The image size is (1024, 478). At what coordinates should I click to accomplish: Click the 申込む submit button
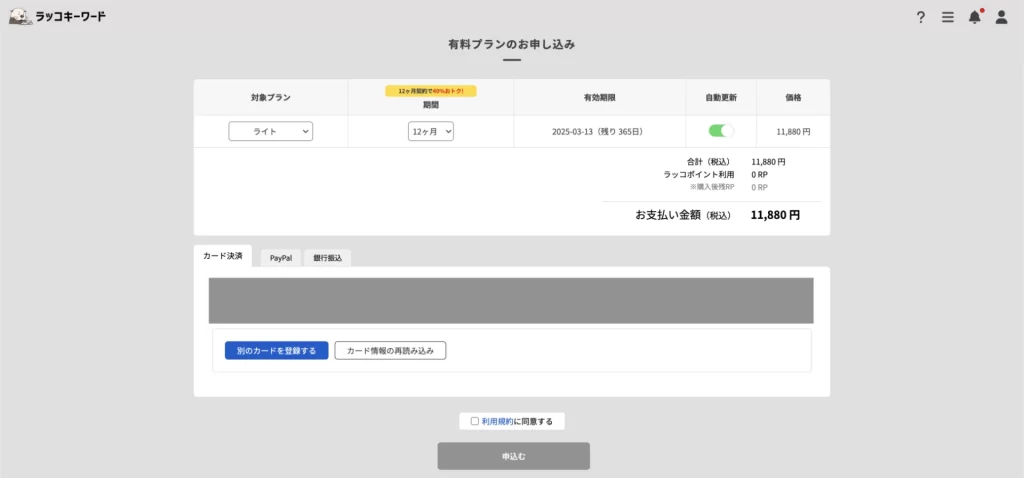[513, 456]
